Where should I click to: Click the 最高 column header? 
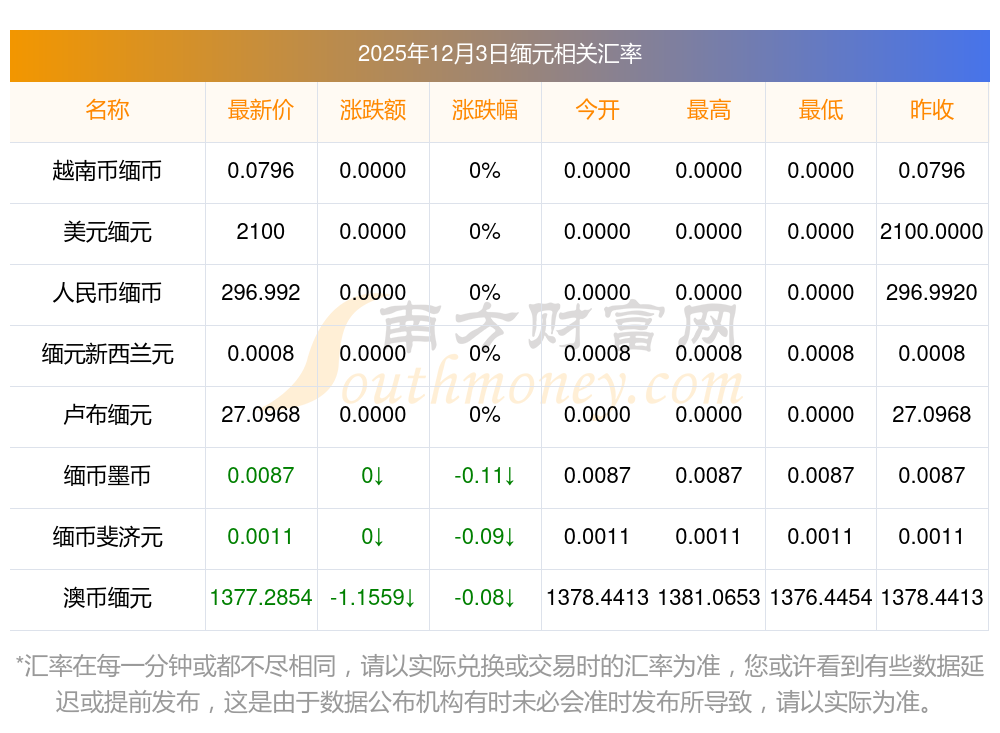coord(709,110)
